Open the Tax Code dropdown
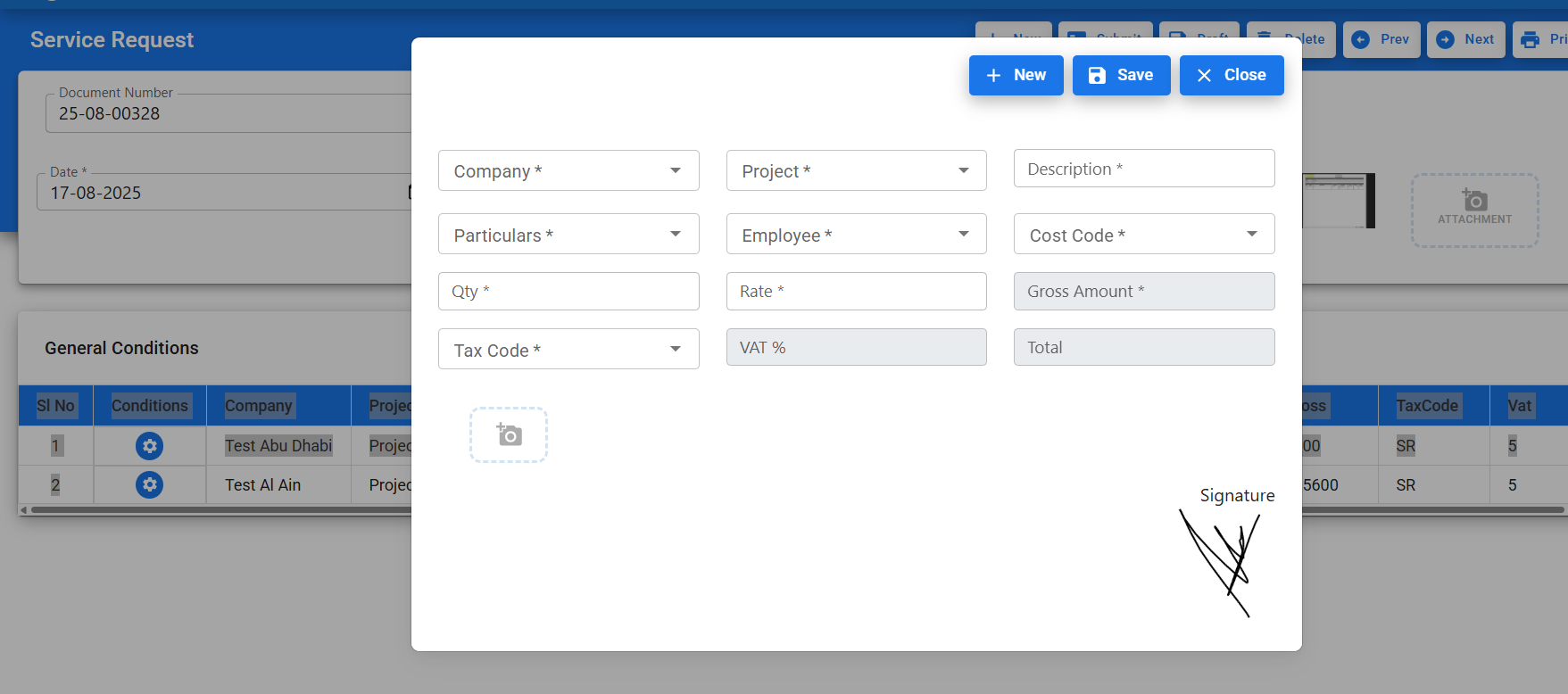This screenshot has width=1568, height=694. [x=568, y=350]
